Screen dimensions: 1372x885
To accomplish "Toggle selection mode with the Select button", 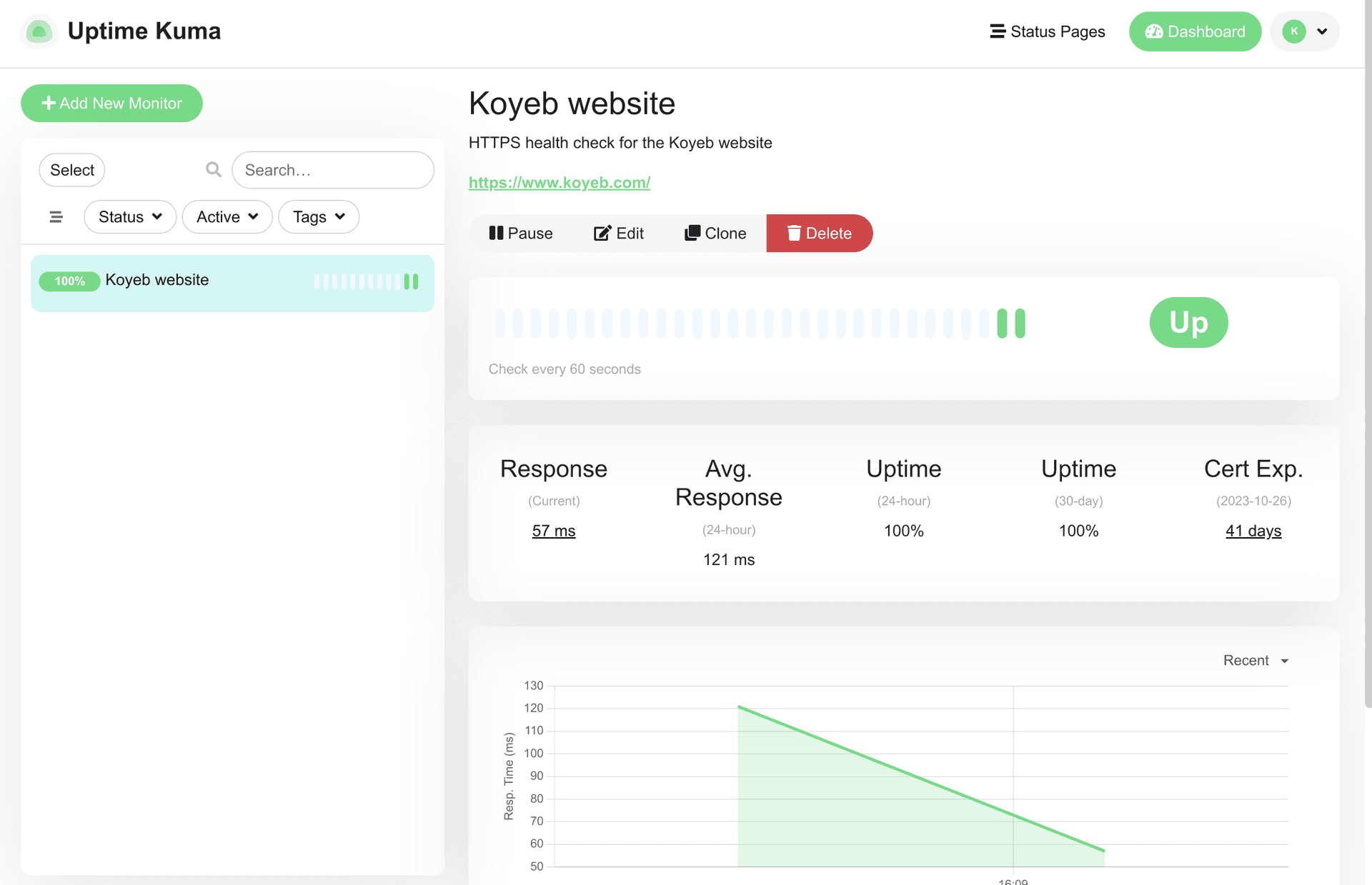I will tap(71, 169).
